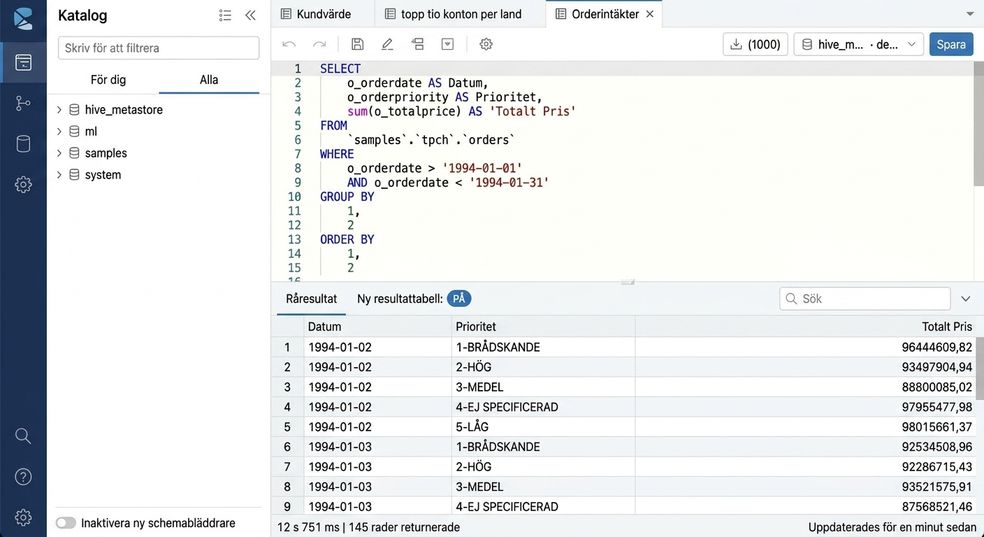Open the help question mark icon
Screen dimensions: 984x537
click(x=23, y=477)
